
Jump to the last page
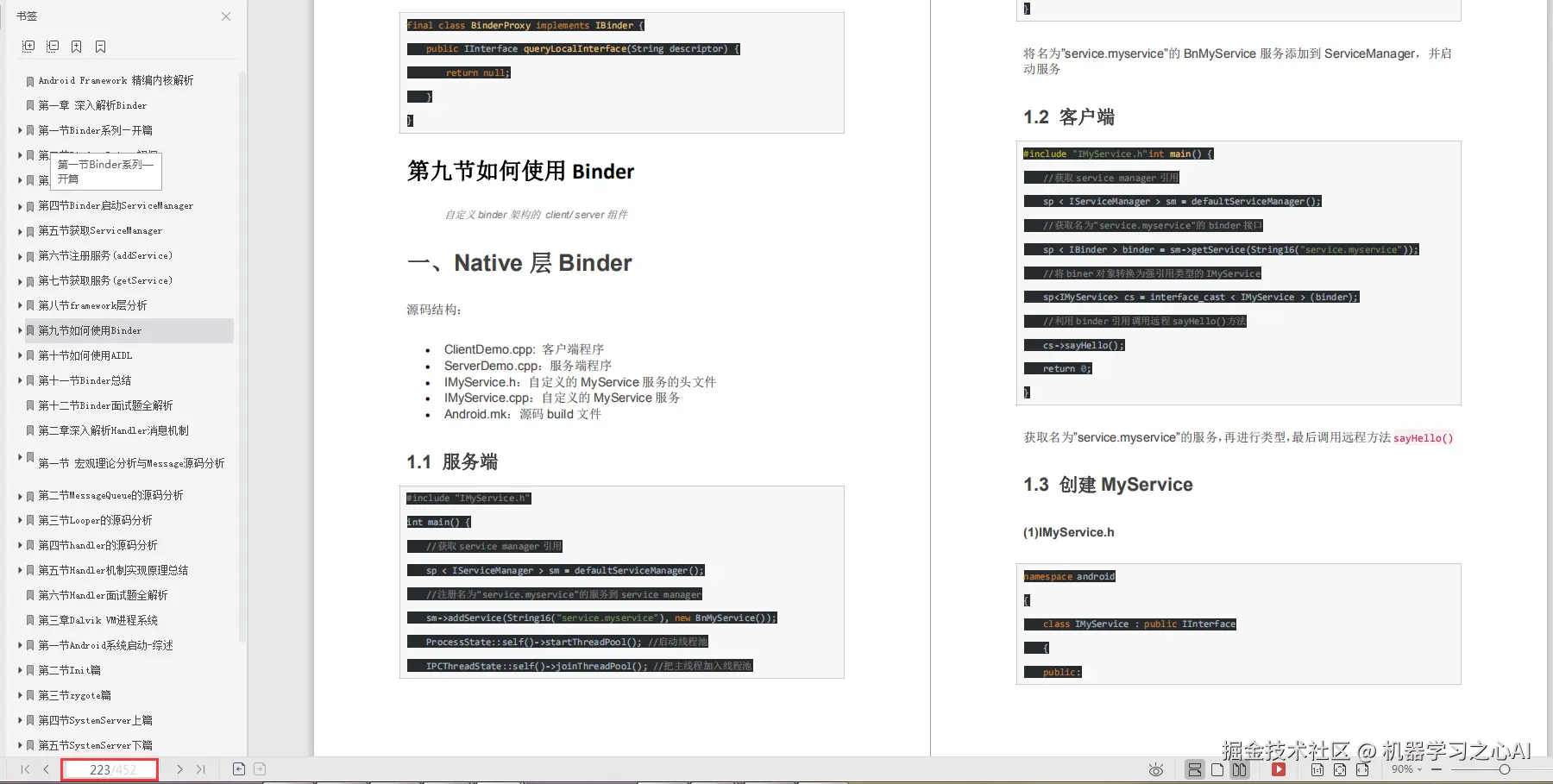click(x=201, y=769)
